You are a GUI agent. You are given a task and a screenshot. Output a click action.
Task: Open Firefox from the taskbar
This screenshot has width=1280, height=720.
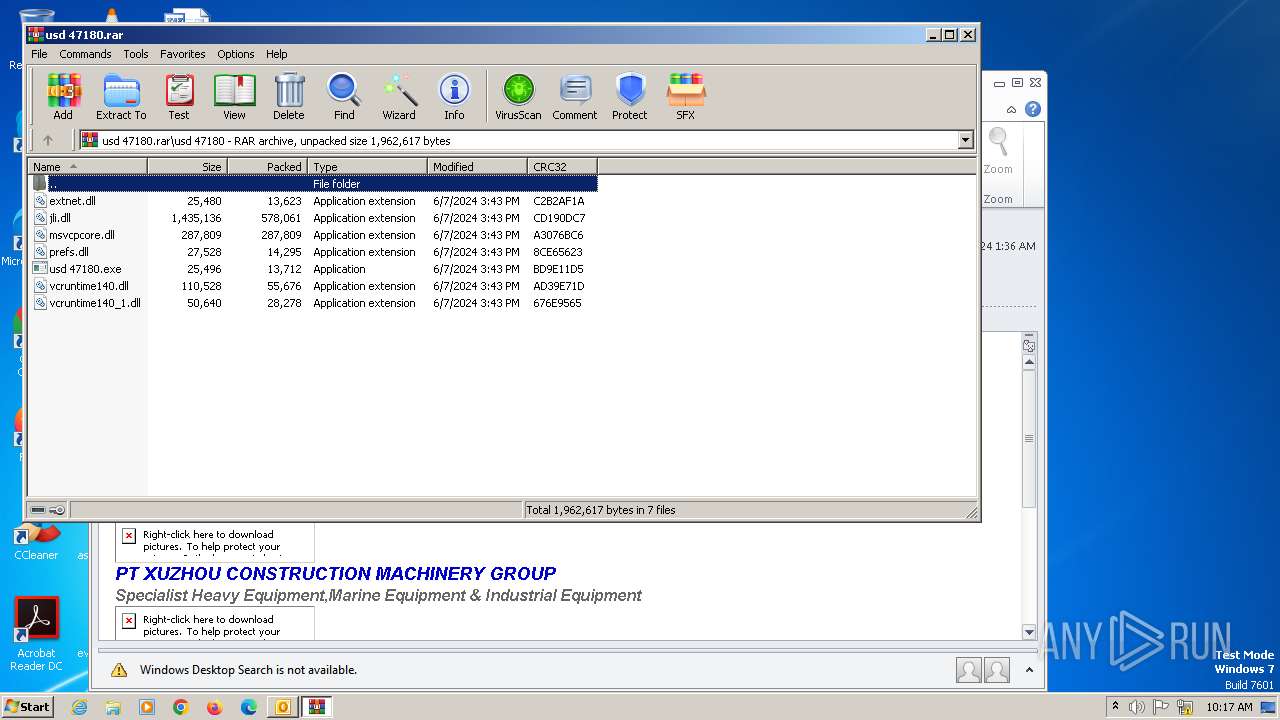point(215,707)
